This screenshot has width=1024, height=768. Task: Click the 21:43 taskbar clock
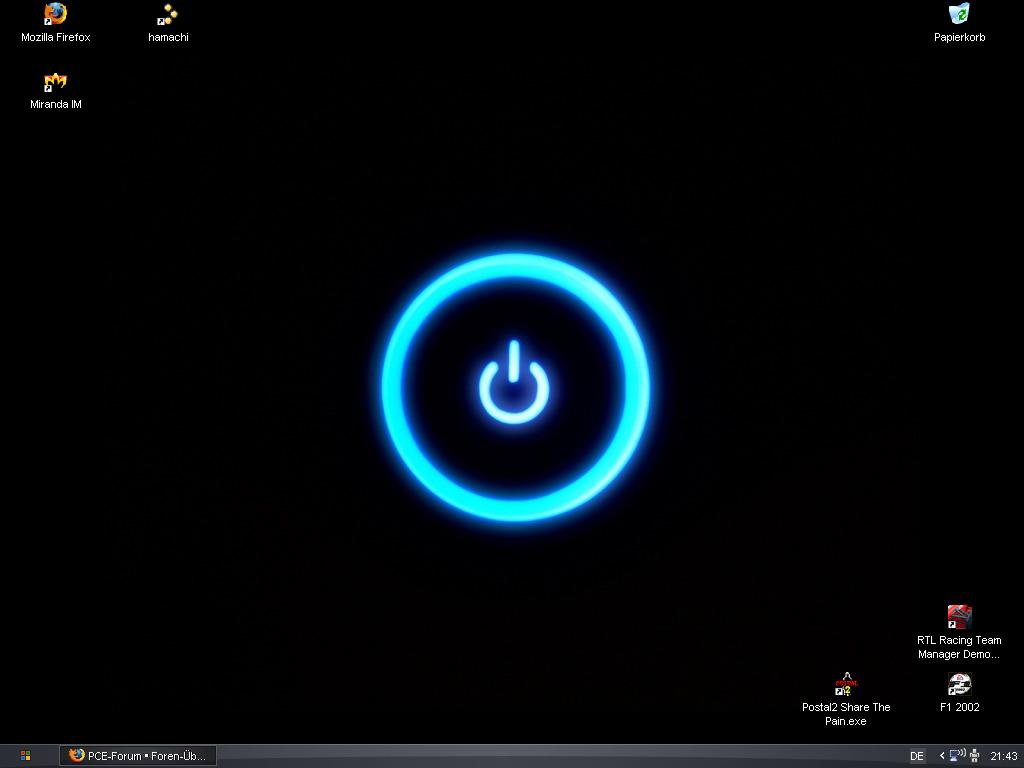click(1003, 756)
